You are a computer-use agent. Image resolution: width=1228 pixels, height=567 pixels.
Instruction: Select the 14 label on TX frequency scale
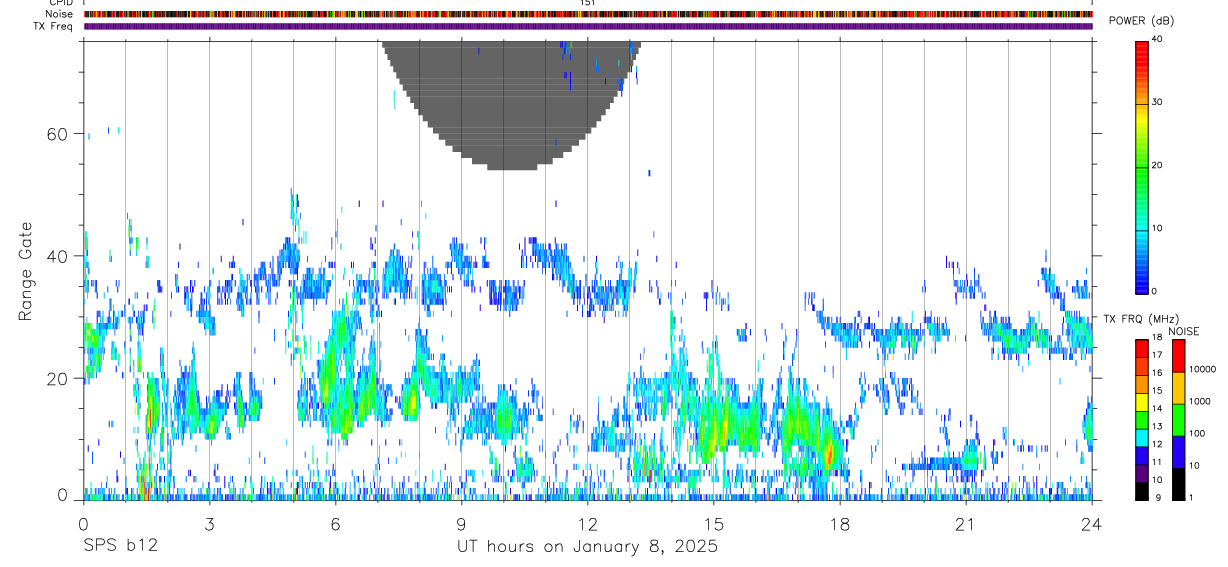pyautogui.click(x=1157, y=409)
